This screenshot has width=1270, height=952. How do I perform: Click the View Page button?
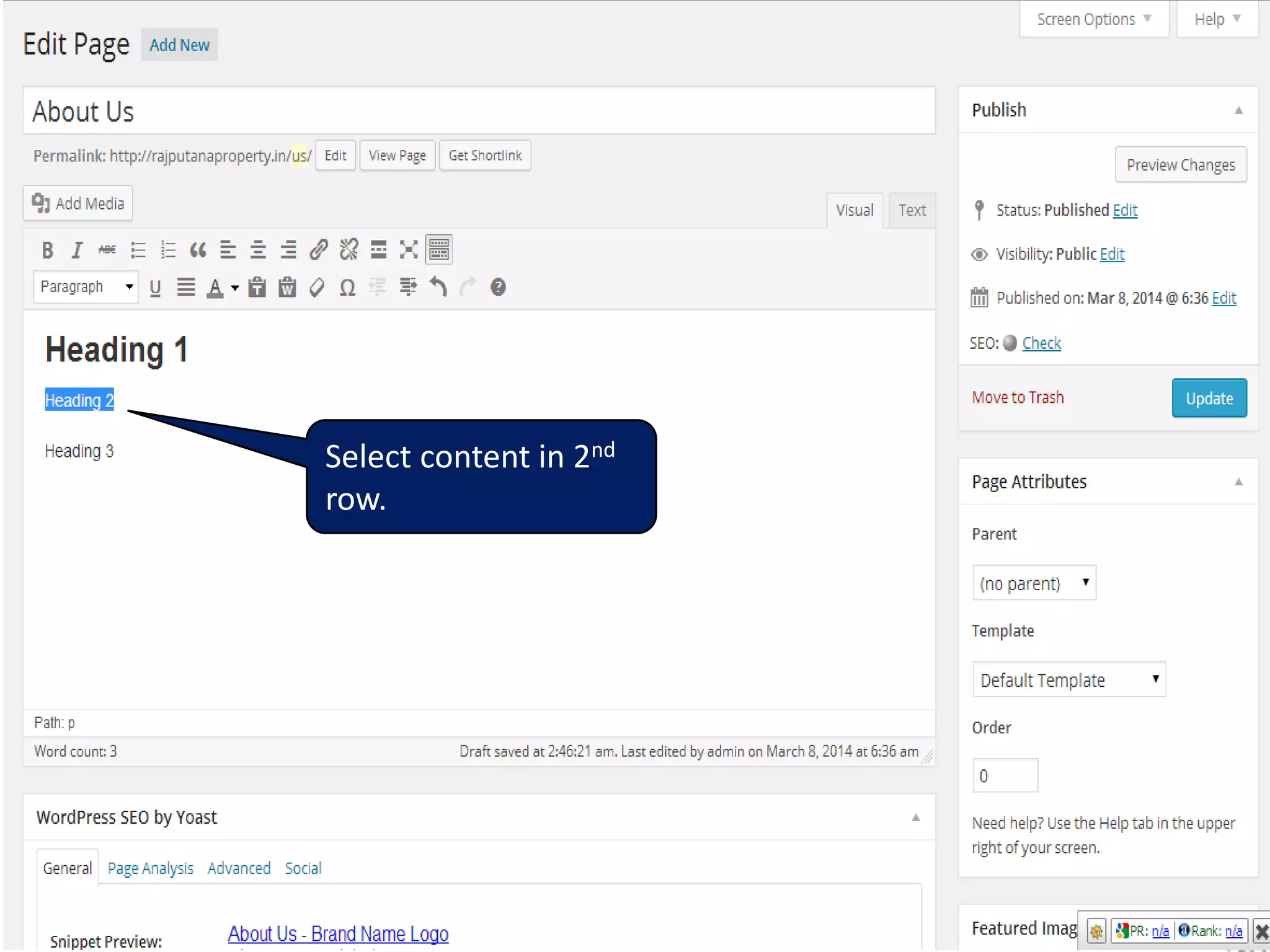[397, 156]
